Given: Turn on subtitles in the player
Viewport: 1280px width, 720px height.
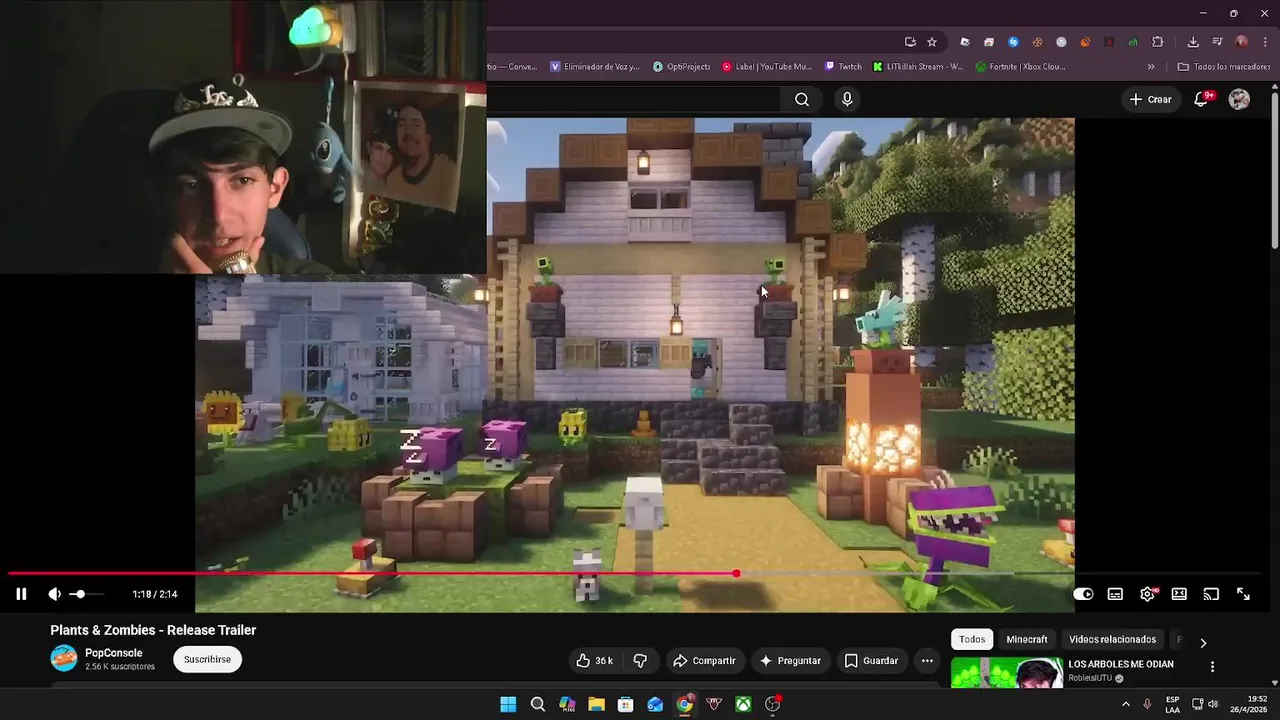Looking at the screenshot, I should pos(1115,594).
